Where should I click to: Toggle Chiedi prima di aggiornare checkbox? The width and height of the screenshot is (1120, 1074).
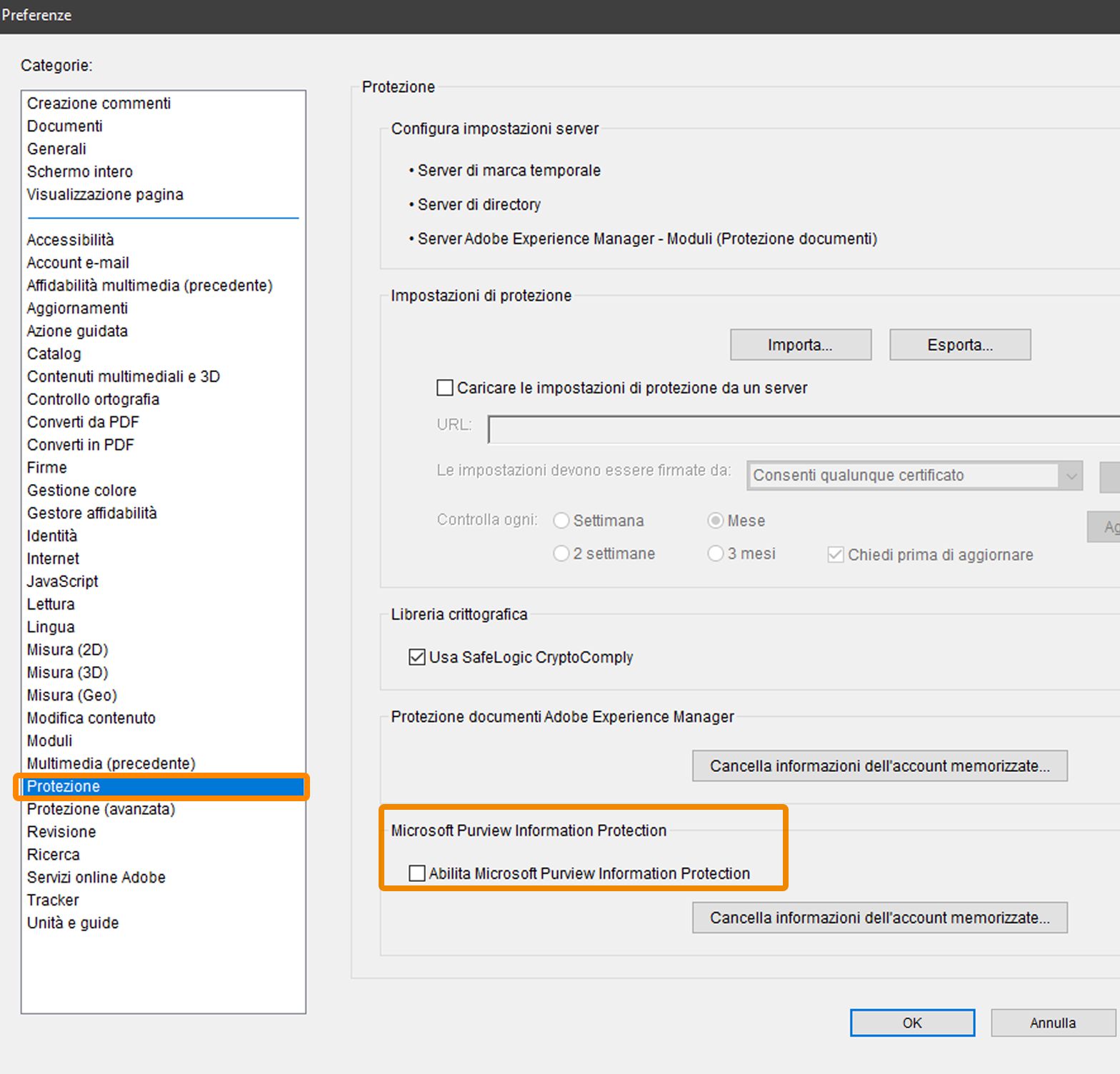click(836, 555)
